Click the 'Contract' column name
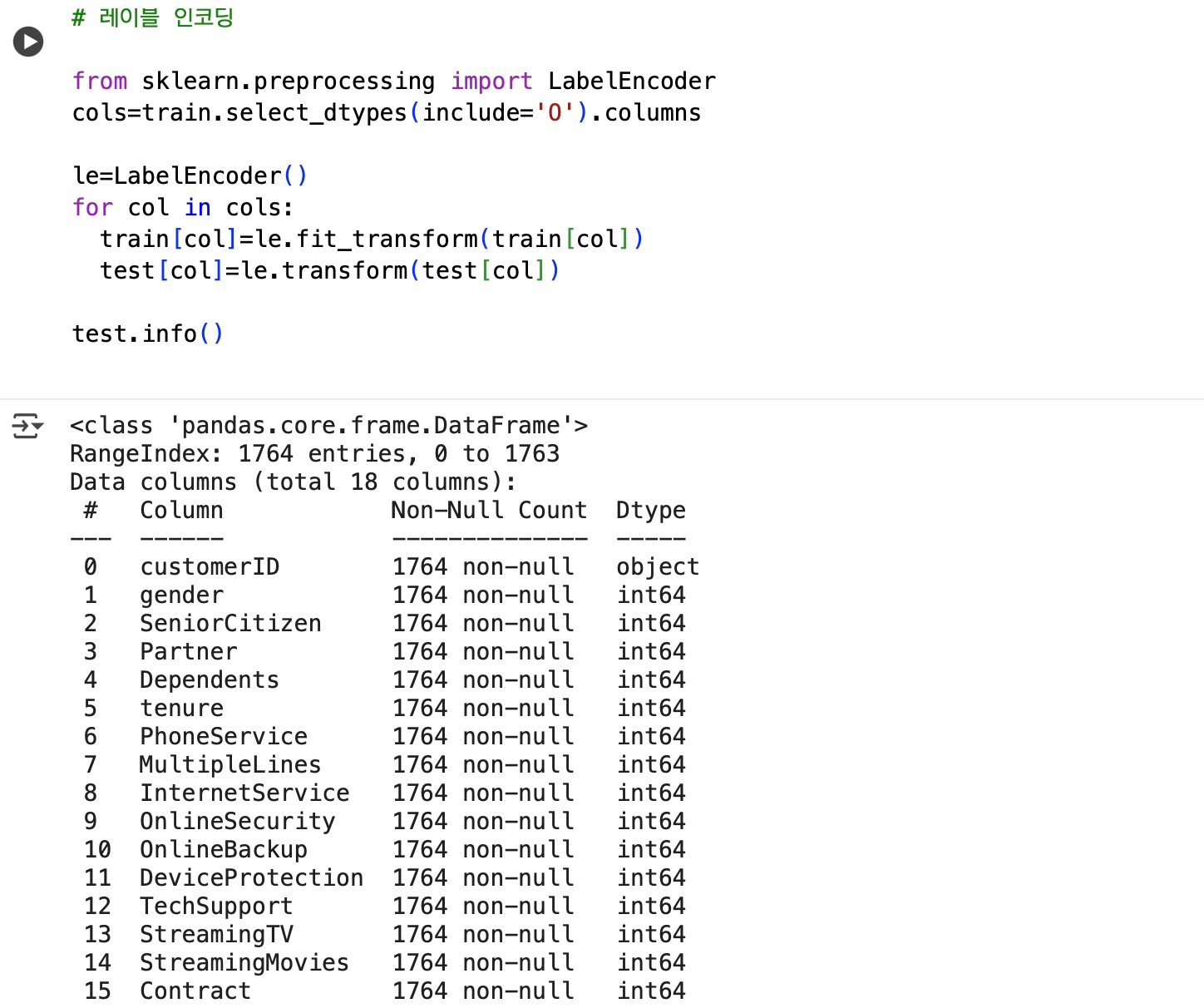Viewport: 1204px width, 1008px height. 195,991
